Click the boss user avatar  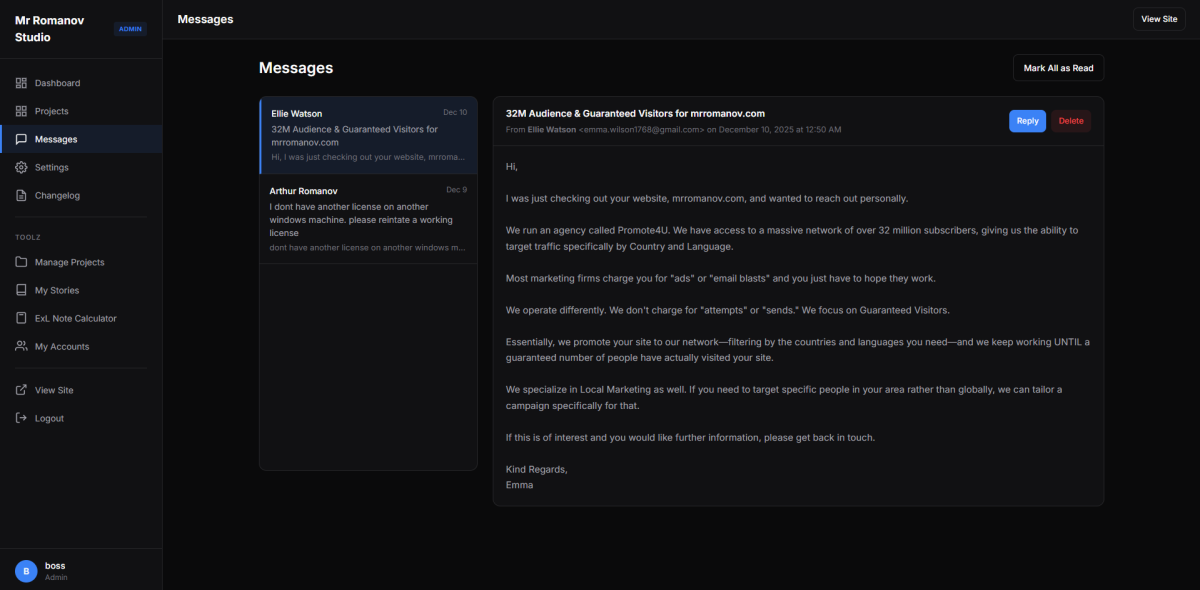(x=26, y=570)
